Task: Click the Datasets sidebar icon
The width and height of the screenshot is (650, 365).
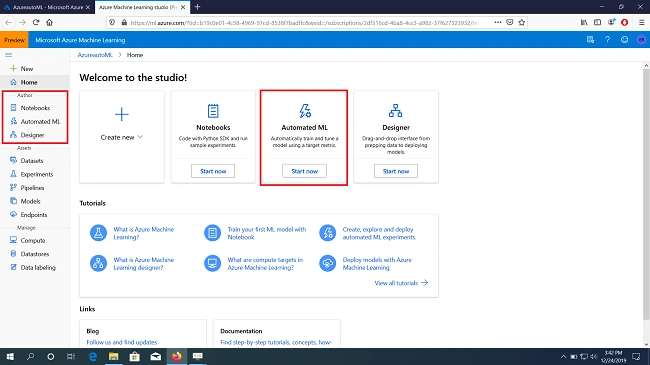Action: point(13,160)
